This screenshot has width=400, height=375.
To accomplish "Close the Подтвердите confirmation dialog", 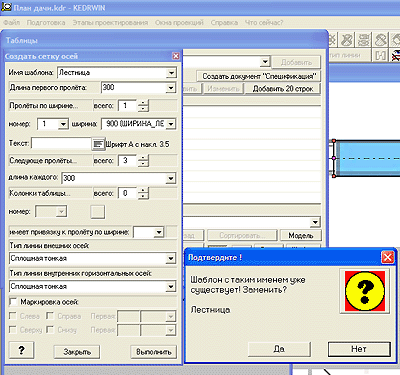I will click(387, 257).
